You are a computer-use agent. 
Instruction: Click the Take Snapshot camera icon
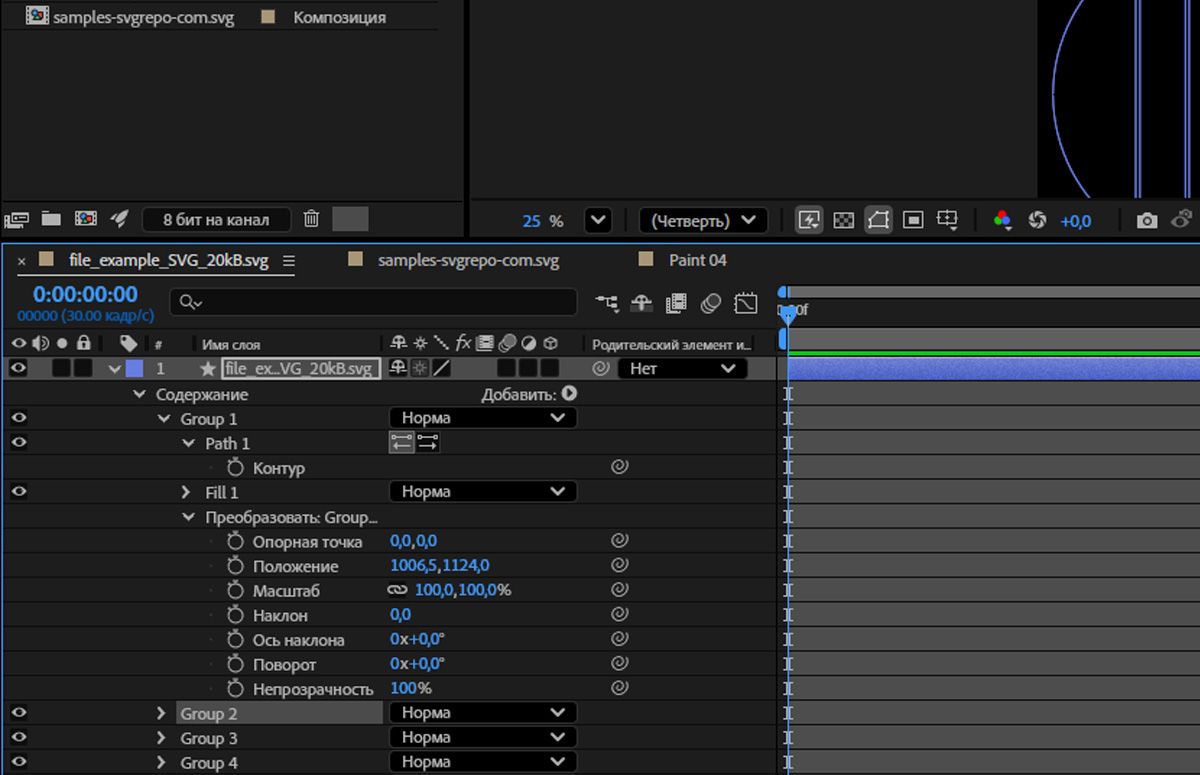click(x=1147, y=220)
